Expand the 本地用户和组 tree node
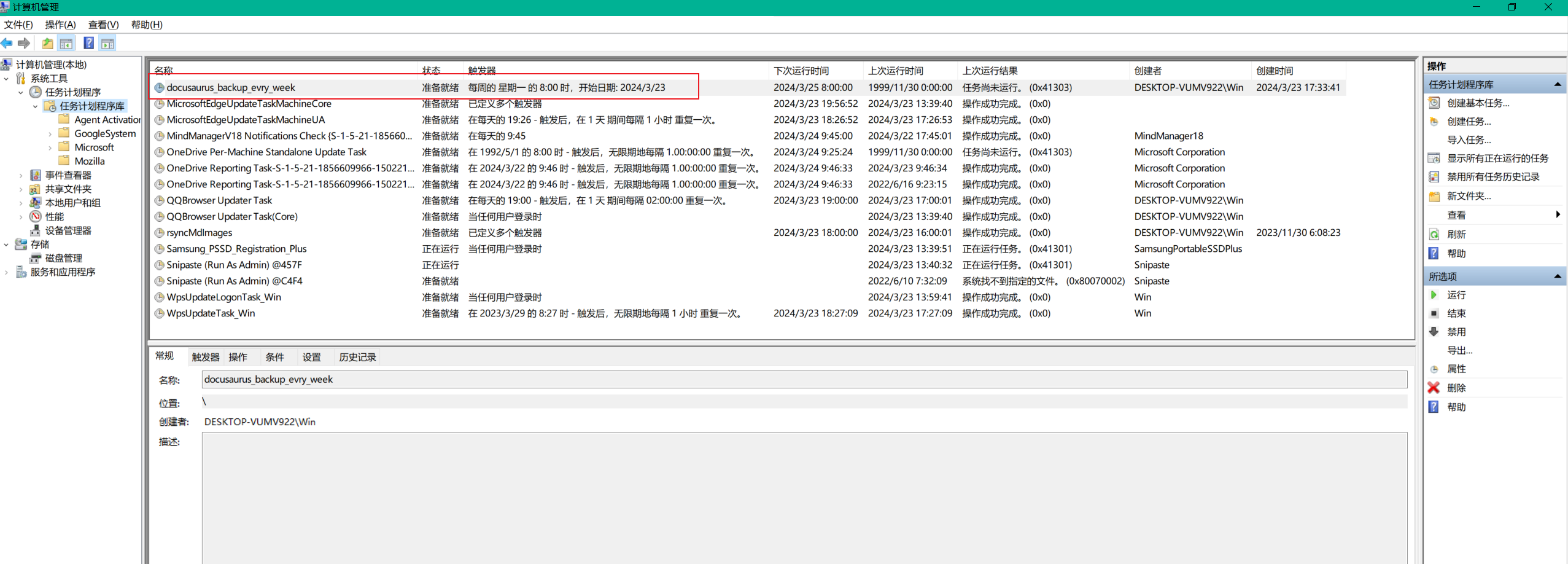The height and width of the screenshot is (564, 1568). (21, 203)
